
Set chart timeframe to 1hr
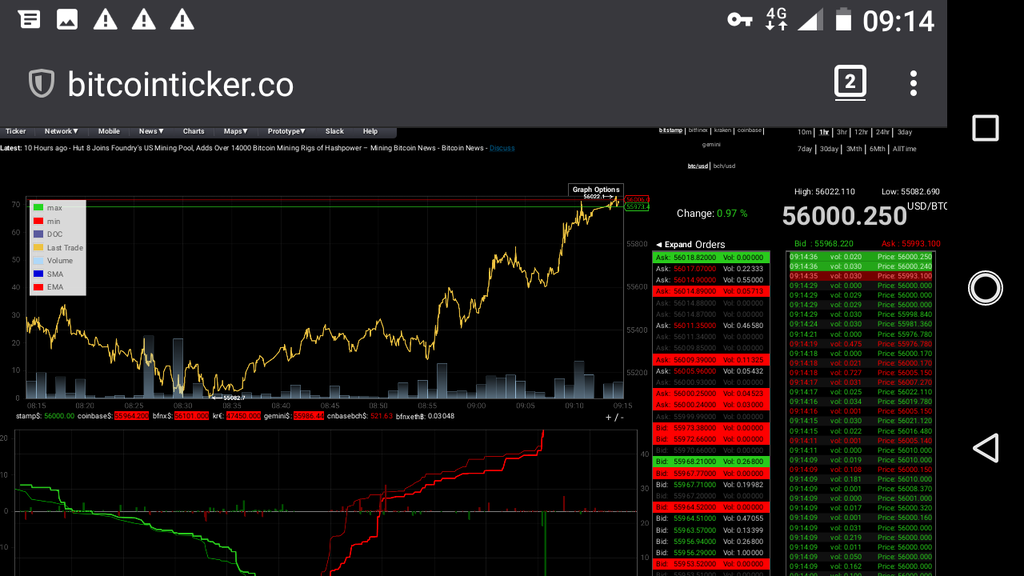[x=824, y=132]
